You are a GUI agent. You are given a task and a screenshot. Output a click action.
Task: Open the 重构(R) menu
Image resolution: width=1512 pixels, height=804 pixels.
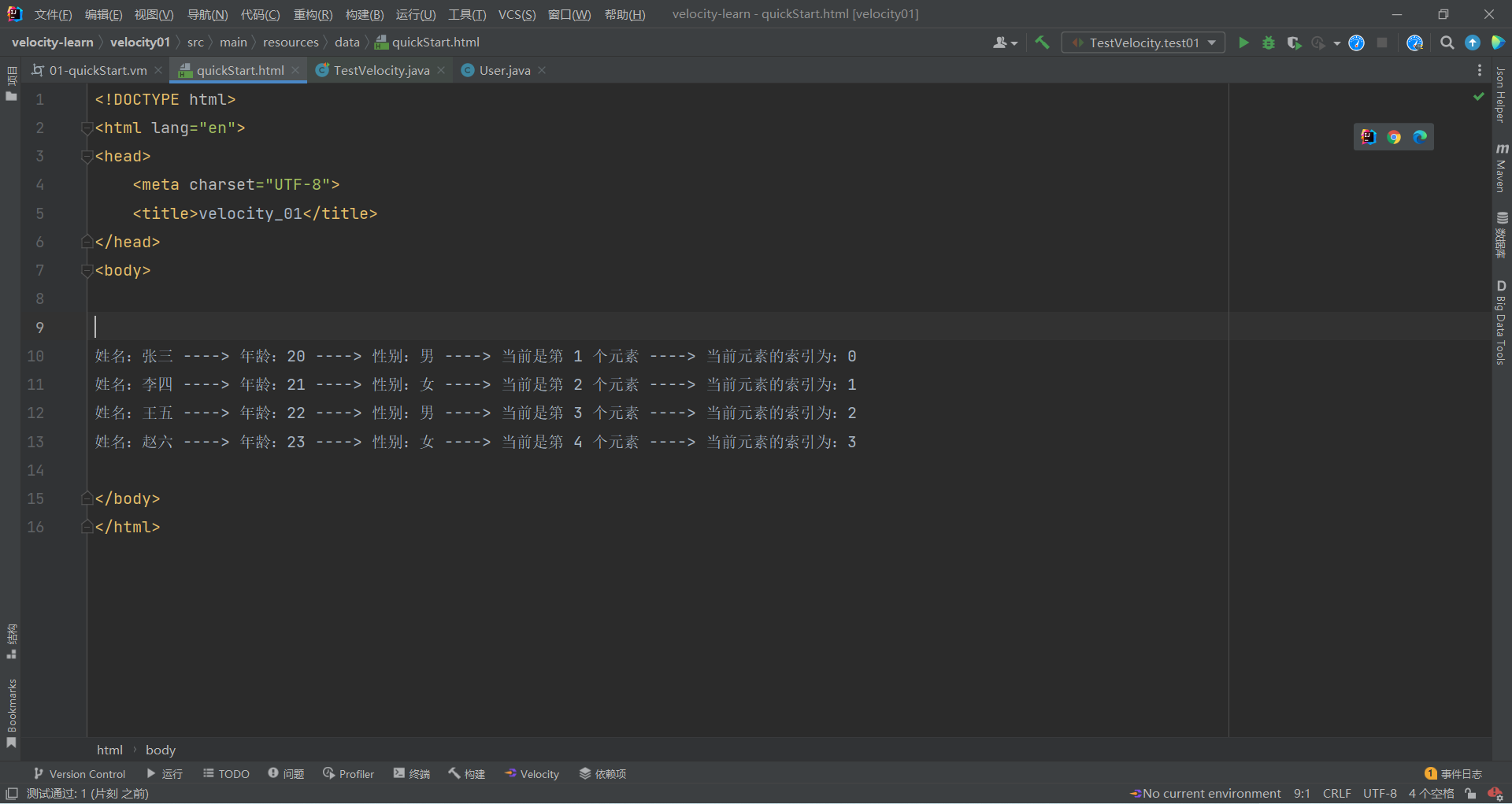(x=313, y=14)
